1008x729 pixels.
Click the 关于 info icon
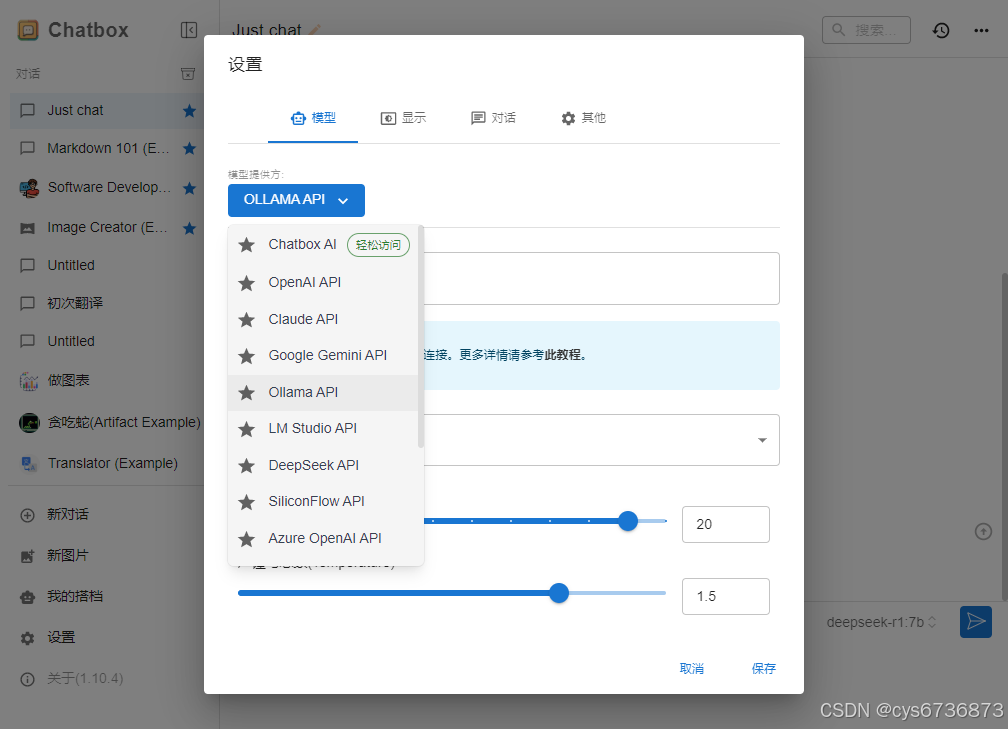[x=28, y=679]
